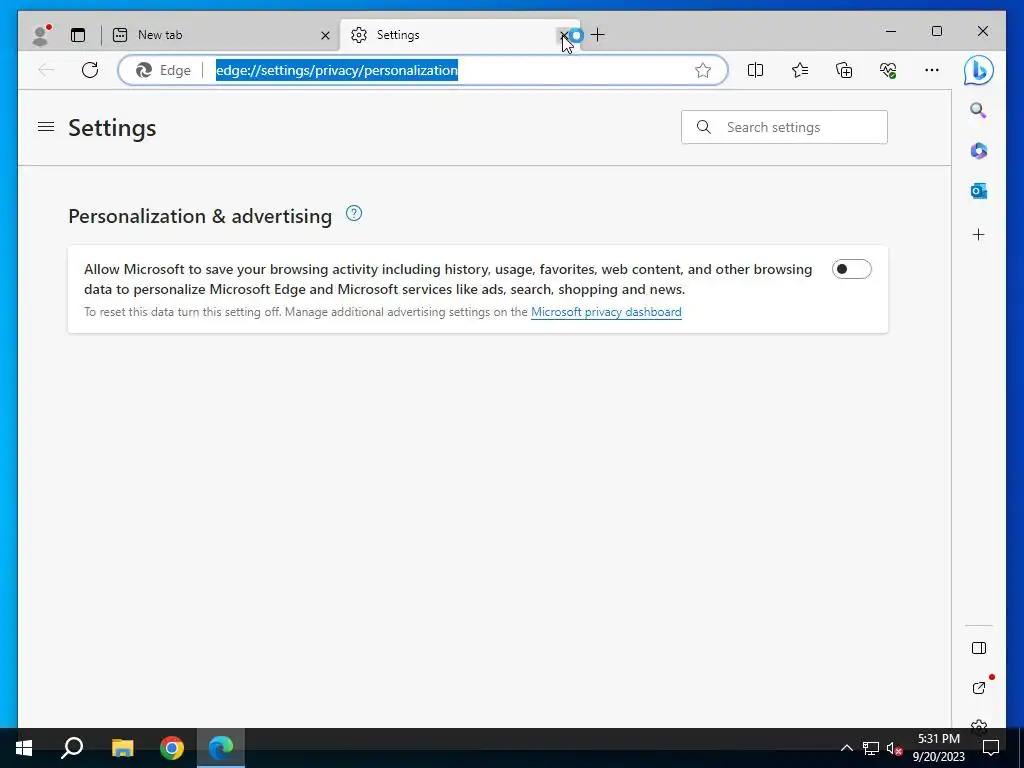Maximize the Edge window

[936, 31]
